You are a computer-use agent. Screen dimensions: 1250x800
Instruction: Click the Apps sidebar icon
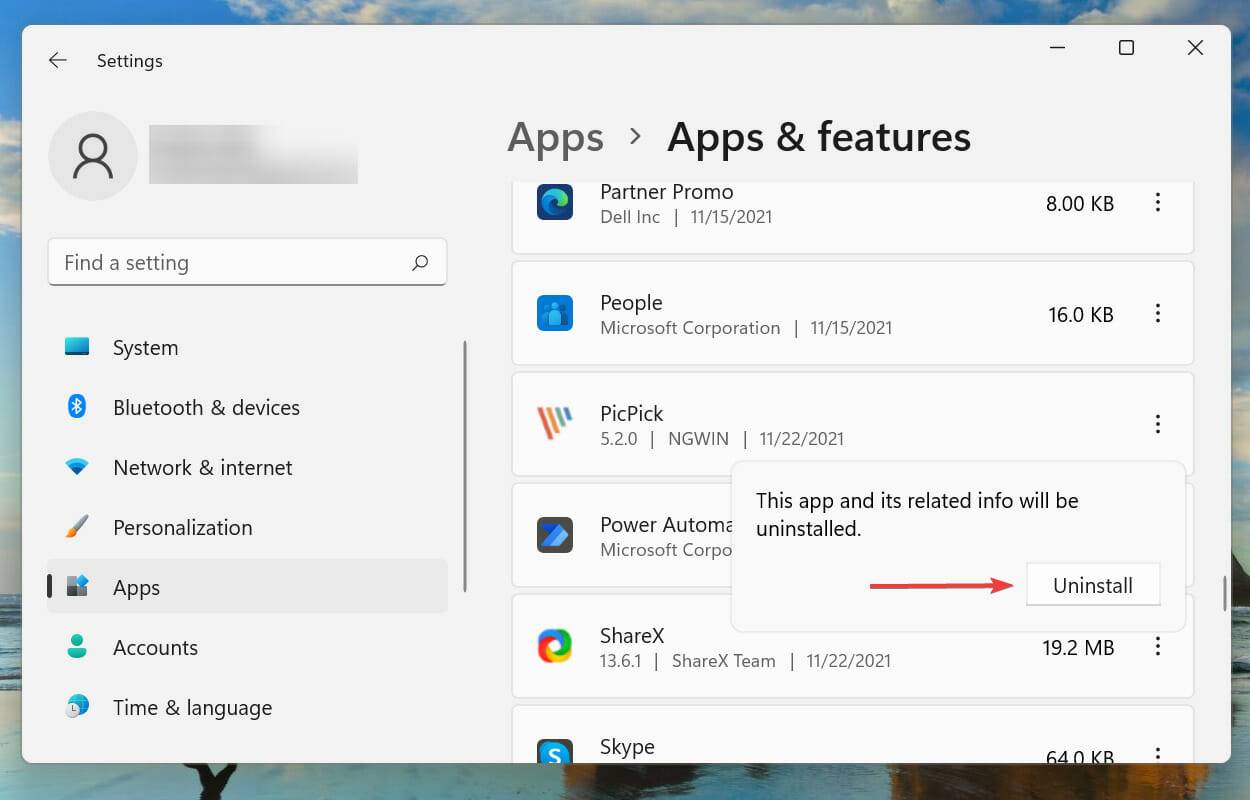coord(77,587)
